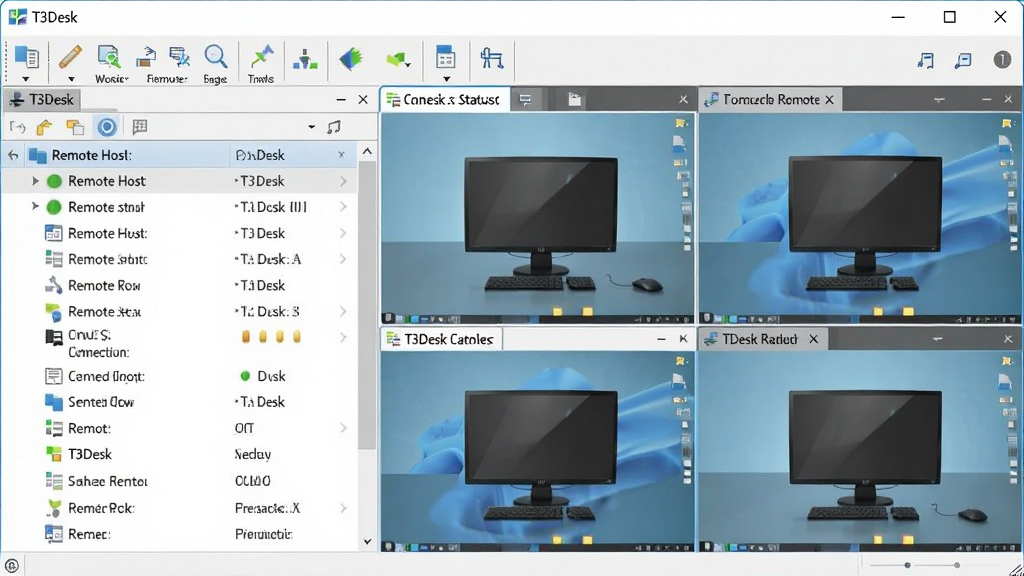Select the 'Senteti Clow' row
This screenshot has height=576, width=1024.
[179, 402]
